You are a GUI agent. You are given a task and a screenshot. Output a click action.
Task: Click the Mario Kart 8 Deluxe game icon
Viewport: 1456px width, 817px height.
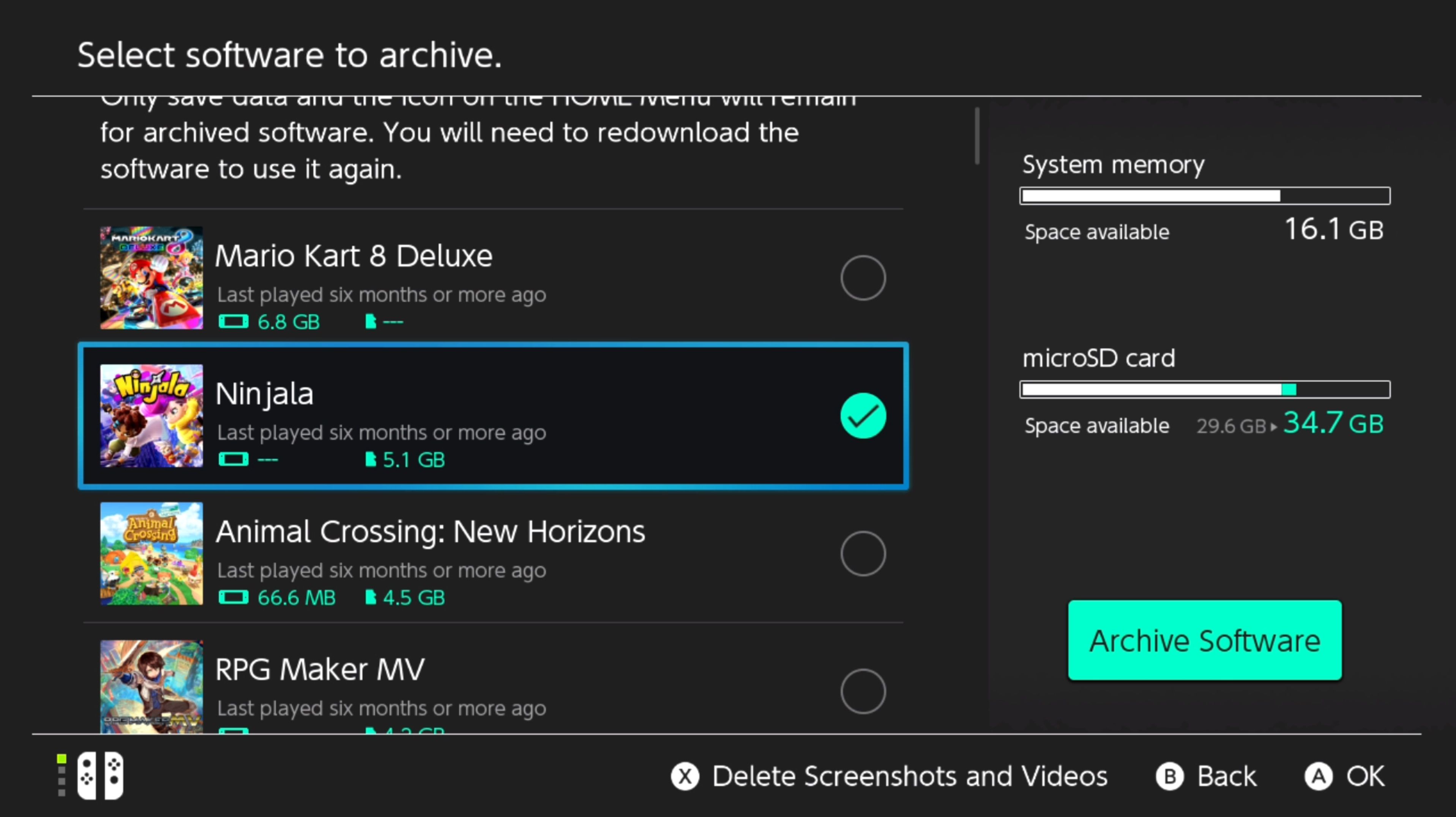151,278
